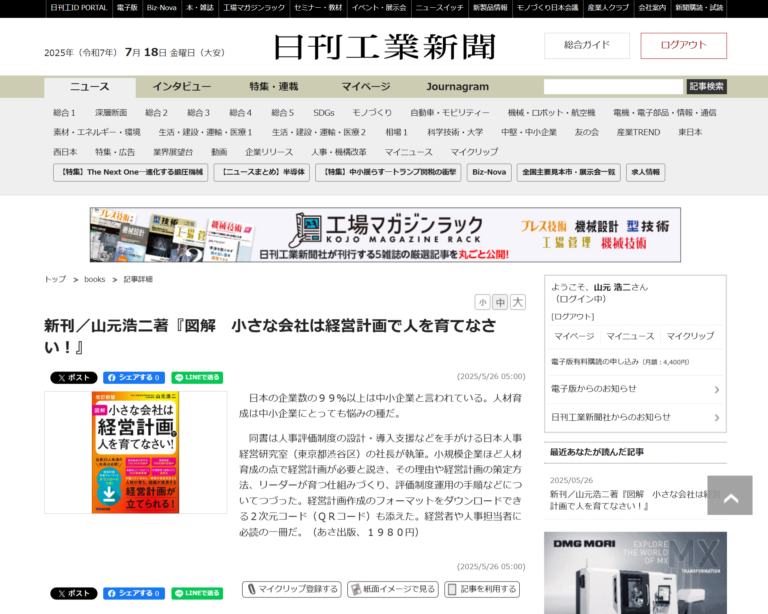This screenshot has width=768, height=614.
Task: Set the font size to large (大)
Action: (517, 302)
